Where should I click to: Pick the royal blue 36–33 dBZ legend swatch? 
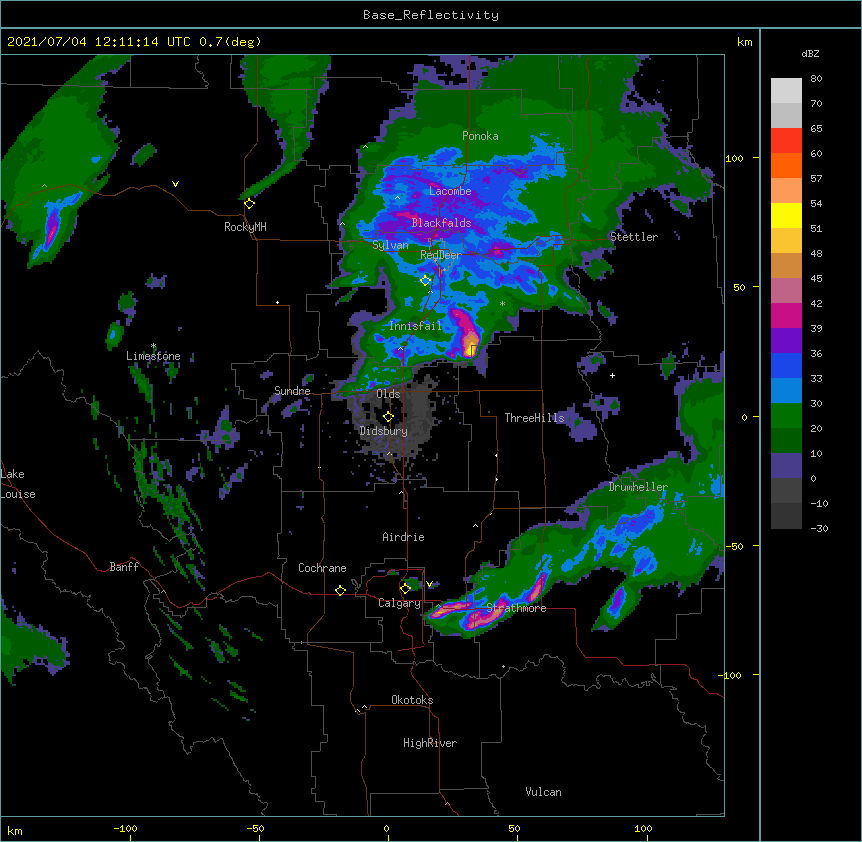tap(786, 365)
